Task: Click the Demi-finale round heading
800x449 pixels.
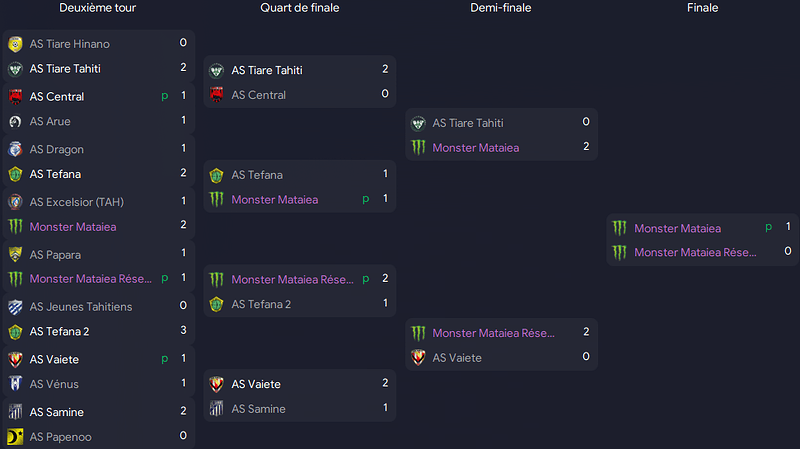Action: 501,8
